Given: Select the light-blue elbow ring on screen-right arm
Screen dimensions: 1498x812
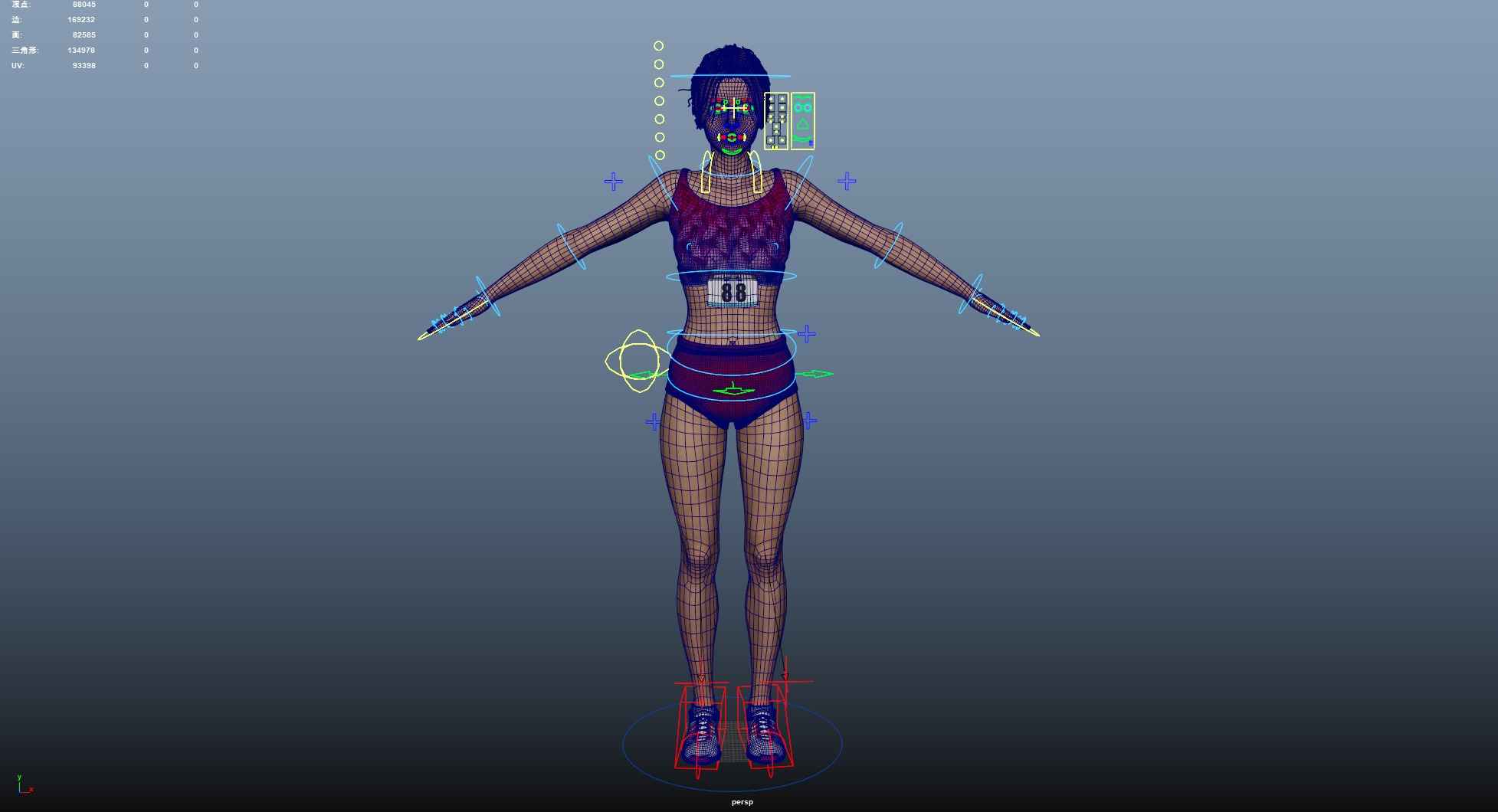Looking at the screenshot, I should click(x=889, y=245).
